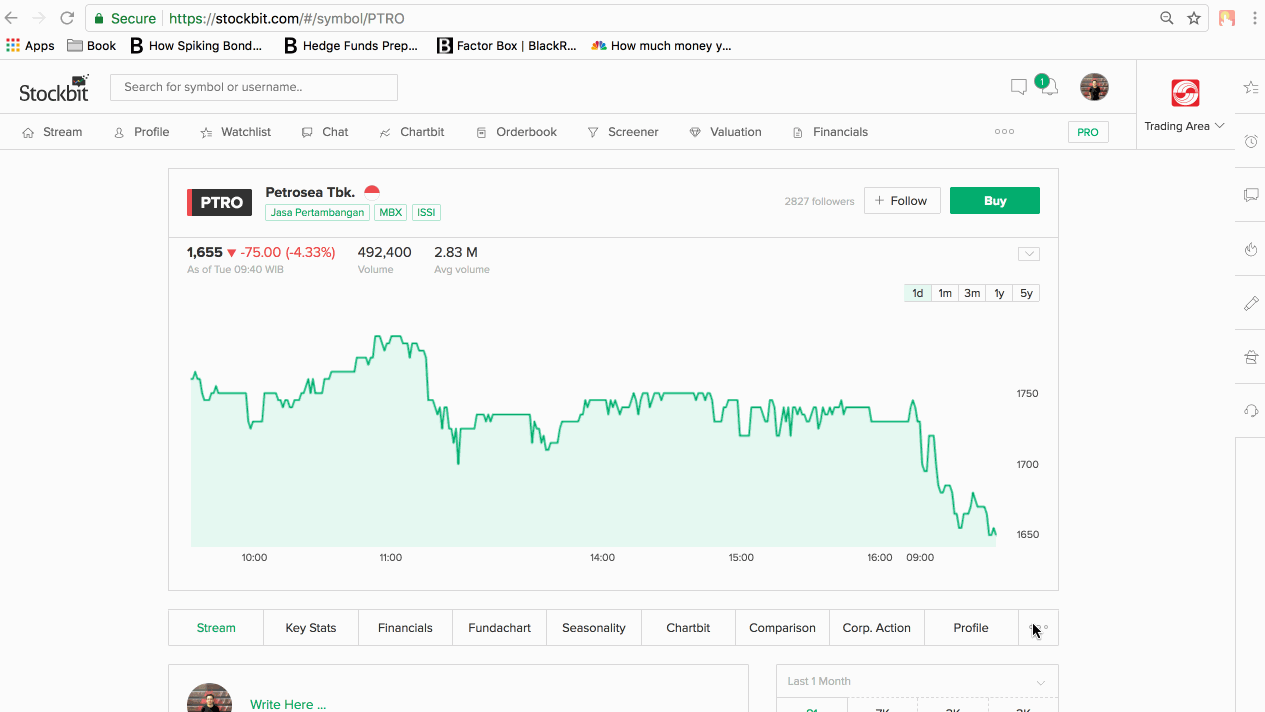Open Watchlist in top navigation
1265x712 pixels.
tap(235, 132)
